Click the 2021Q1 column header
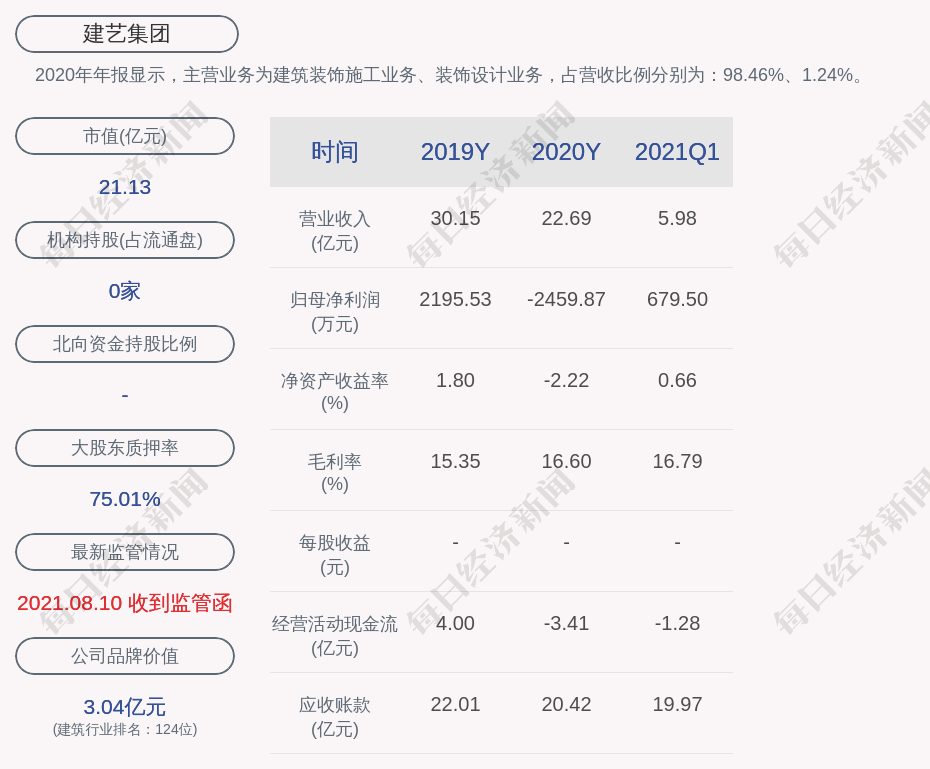930x769 pixels. tap(677, 152)
